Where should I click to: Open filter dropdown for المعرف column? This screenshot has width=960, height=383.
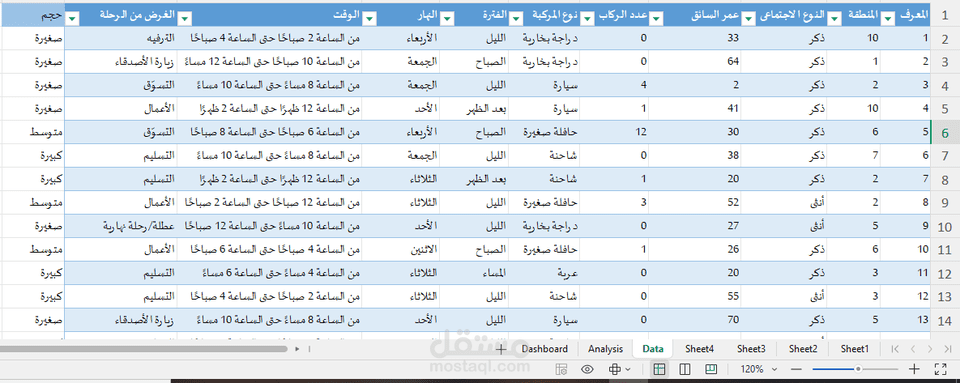click(888, 20)
